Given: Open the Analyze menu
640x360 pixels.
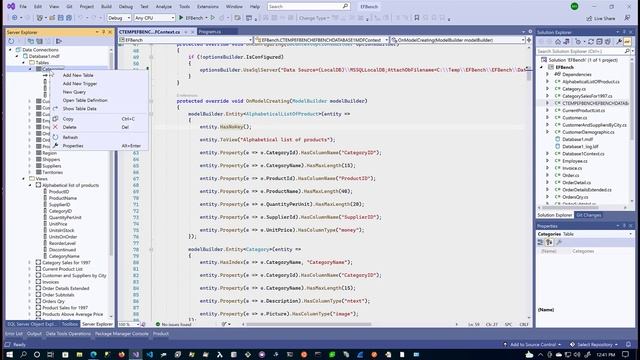Looking at the screenshot, I should tap(164, 7).
